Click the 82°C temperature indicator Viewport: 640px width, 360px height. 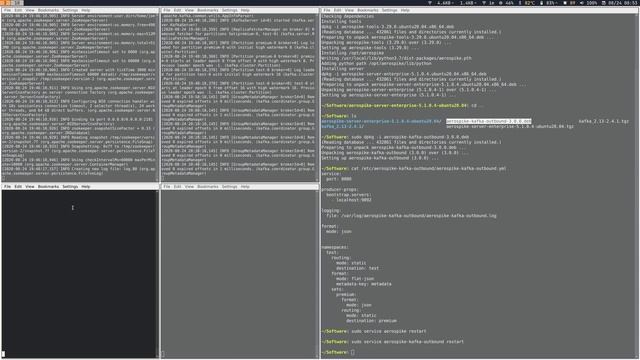[527, 2]
